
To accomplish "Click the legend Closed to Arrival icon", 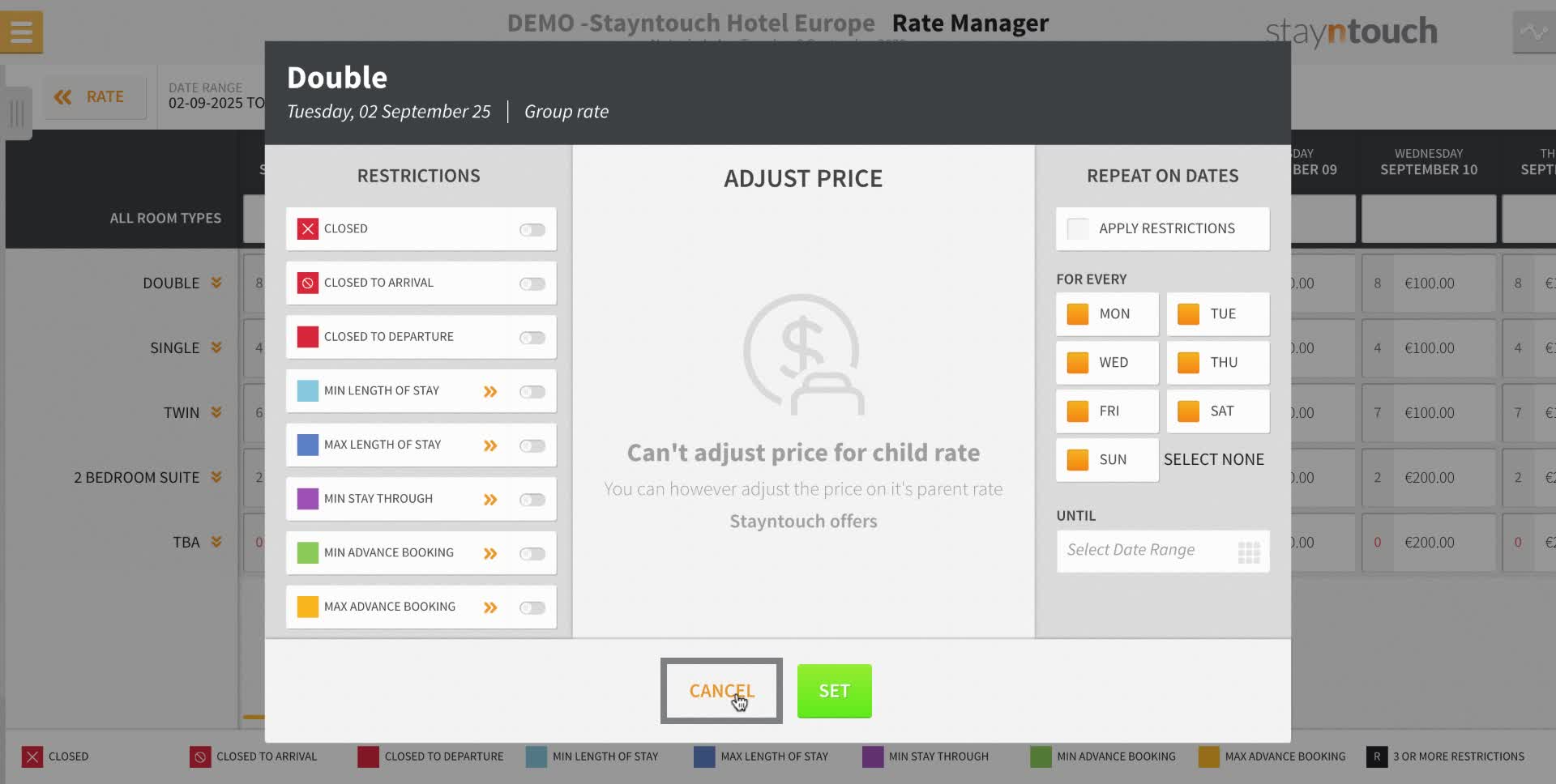I will click(x=199, y=757).
